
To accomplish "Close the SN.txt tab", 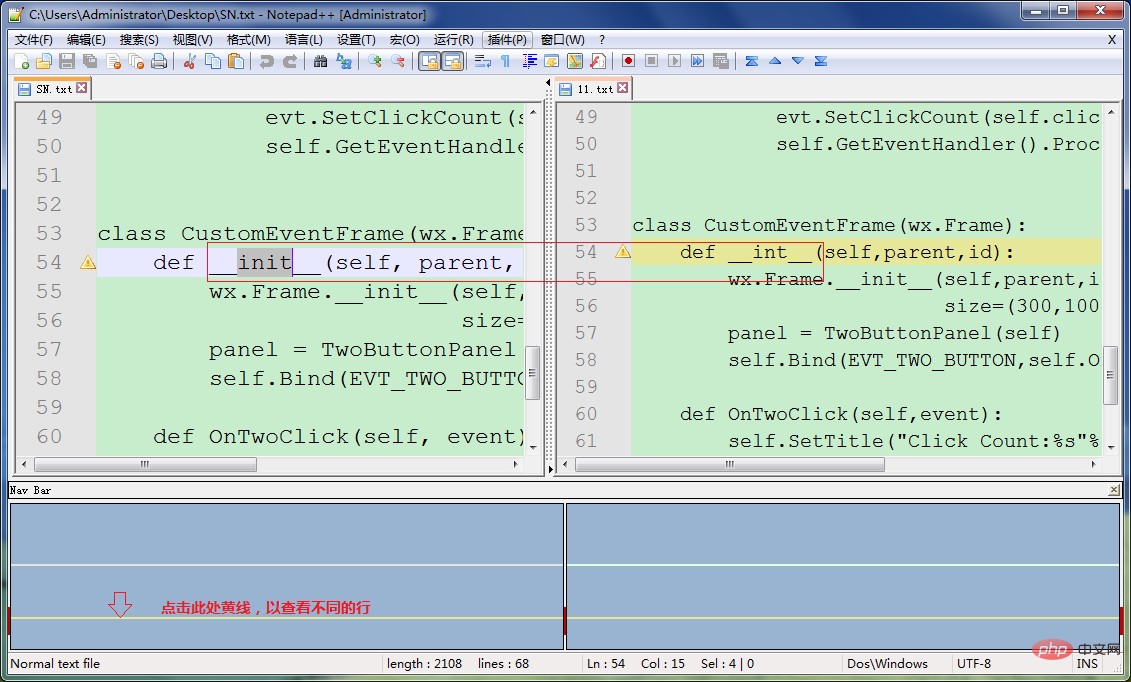I will coord(82,88).
